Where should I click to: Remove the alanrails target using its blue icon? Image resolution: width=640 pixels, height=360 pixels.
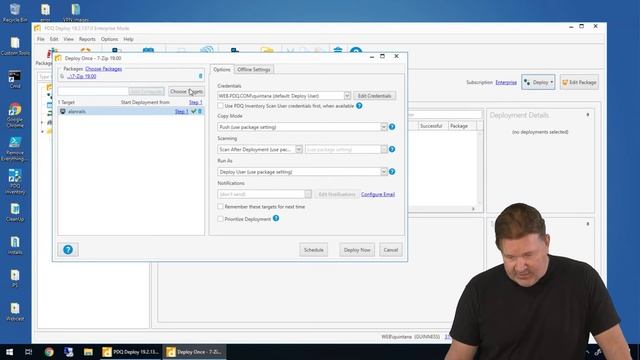pos(200,111)
